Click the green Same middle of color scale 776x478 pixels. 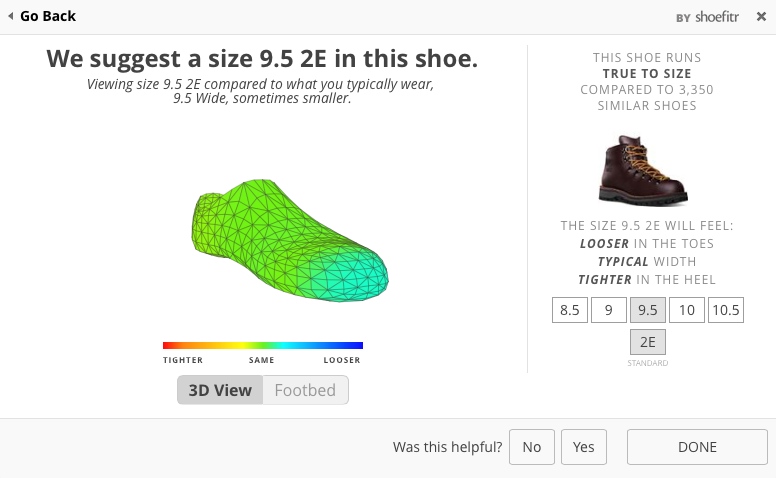(262, 345)
